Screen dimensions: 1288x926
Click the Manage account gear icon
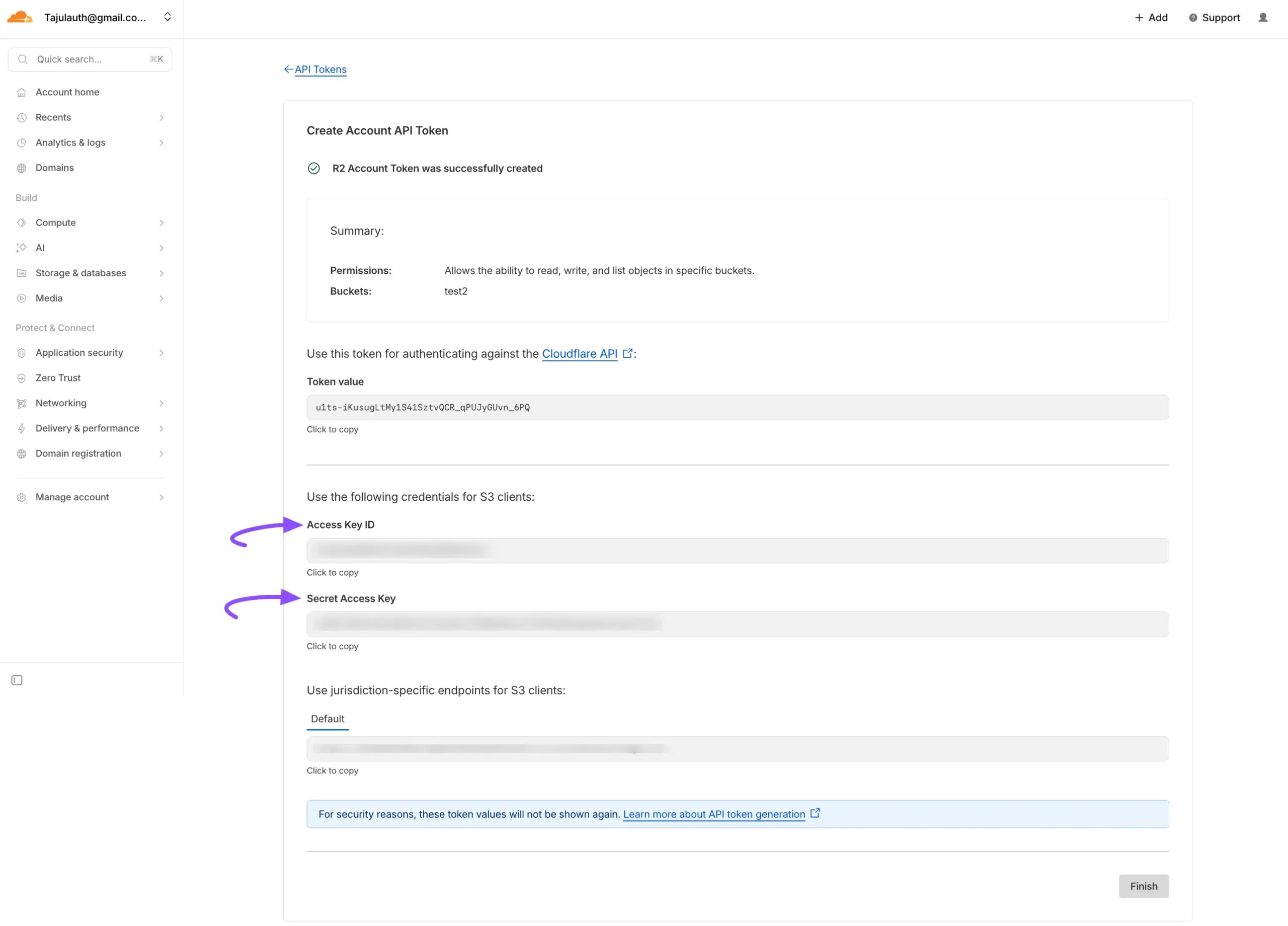click(x=22, y=498)
